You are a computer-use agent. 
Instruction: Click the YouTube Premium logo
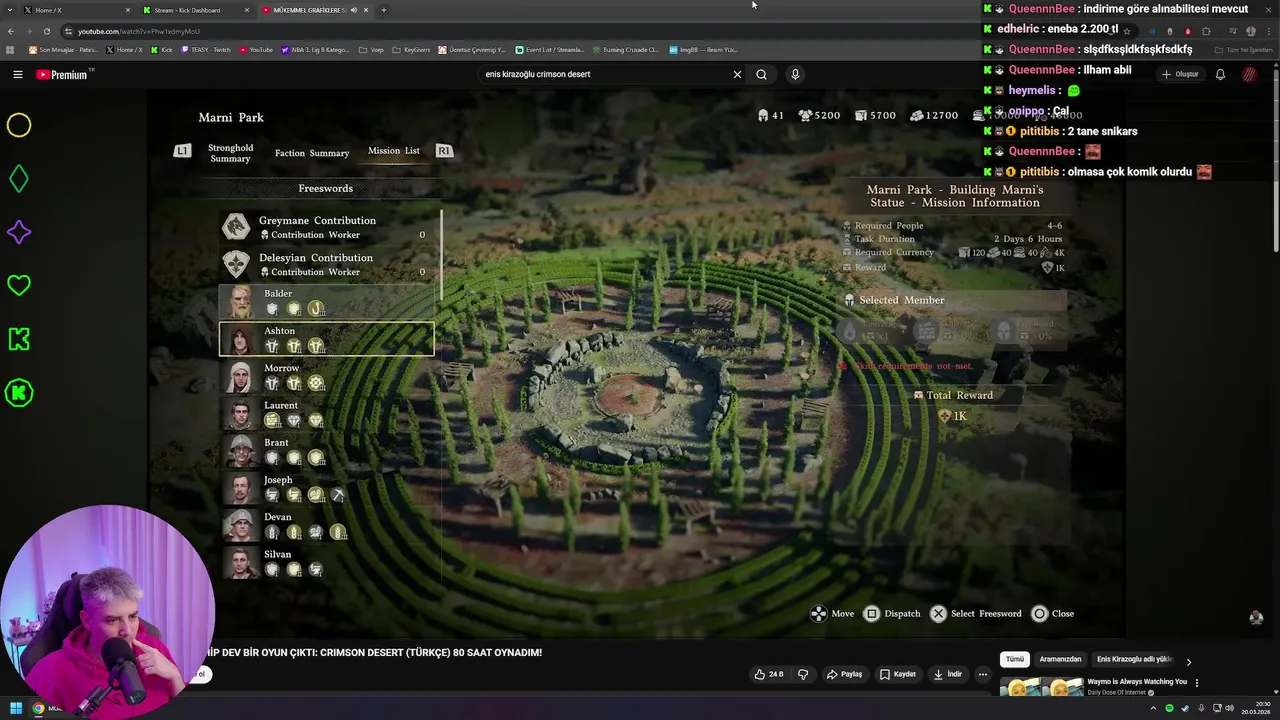point(62,74)
